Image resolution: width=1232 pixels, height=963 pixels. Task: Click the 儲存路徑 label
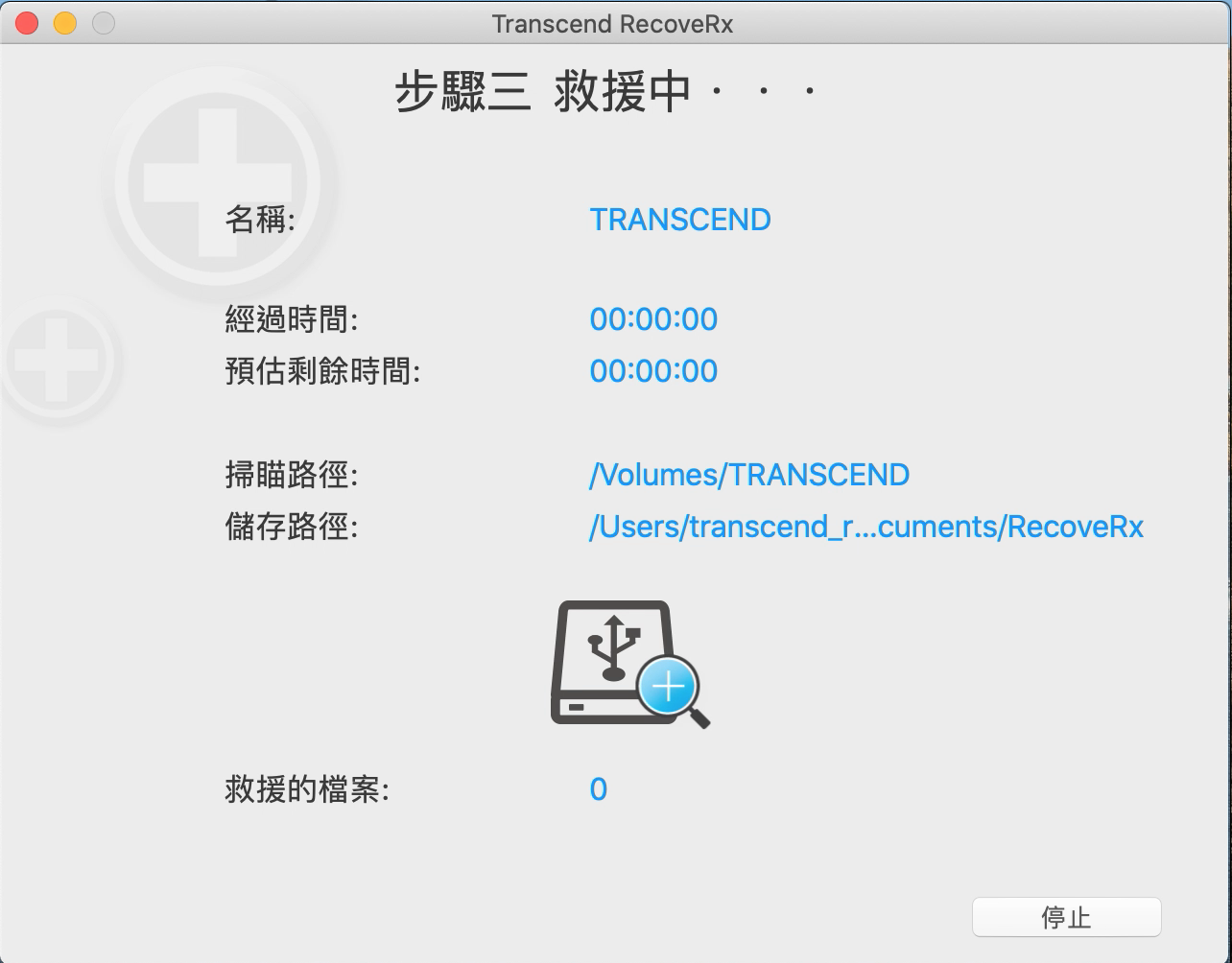pos(292,527)
